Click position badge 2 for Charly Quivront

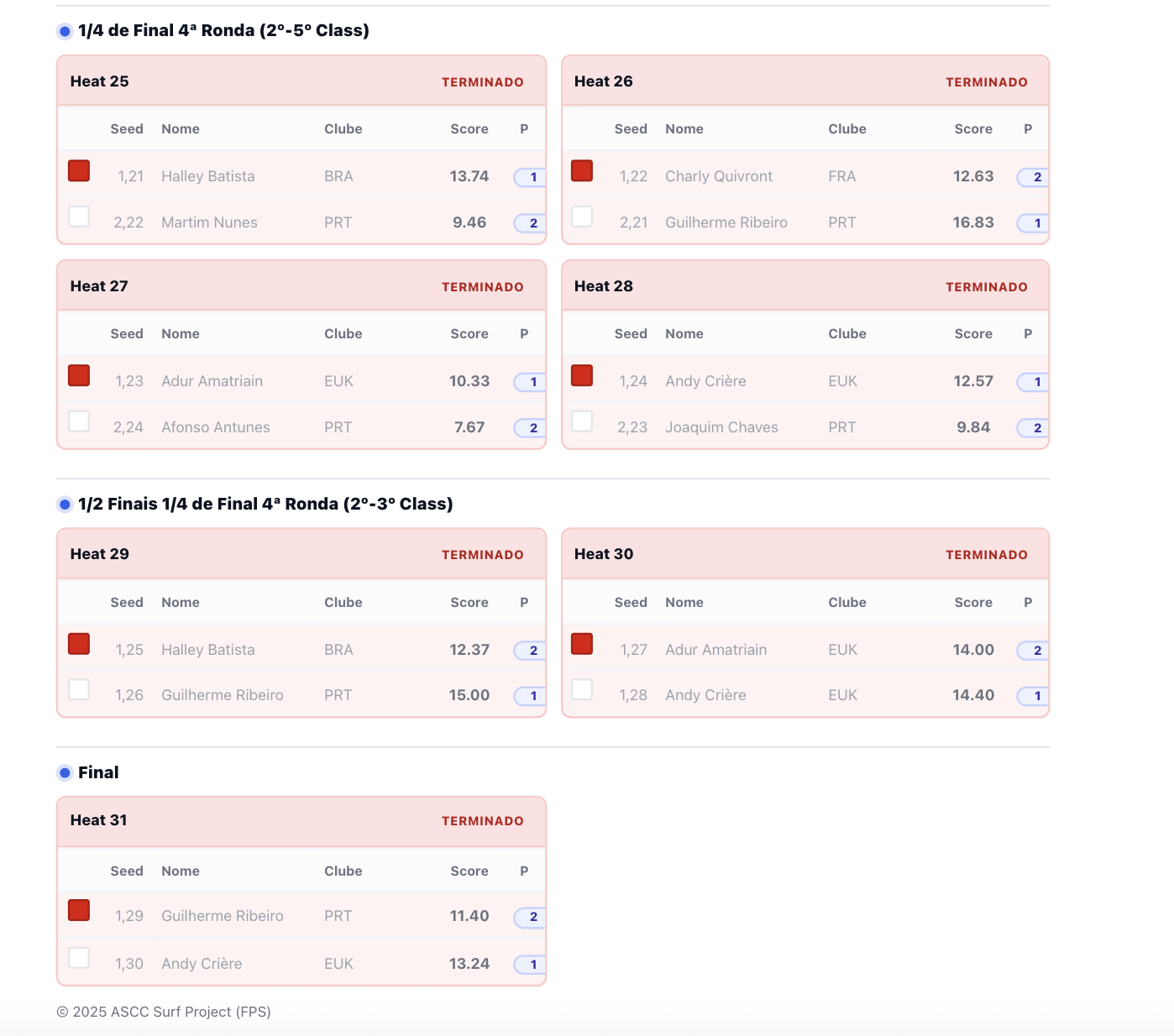pos(1035,177)
